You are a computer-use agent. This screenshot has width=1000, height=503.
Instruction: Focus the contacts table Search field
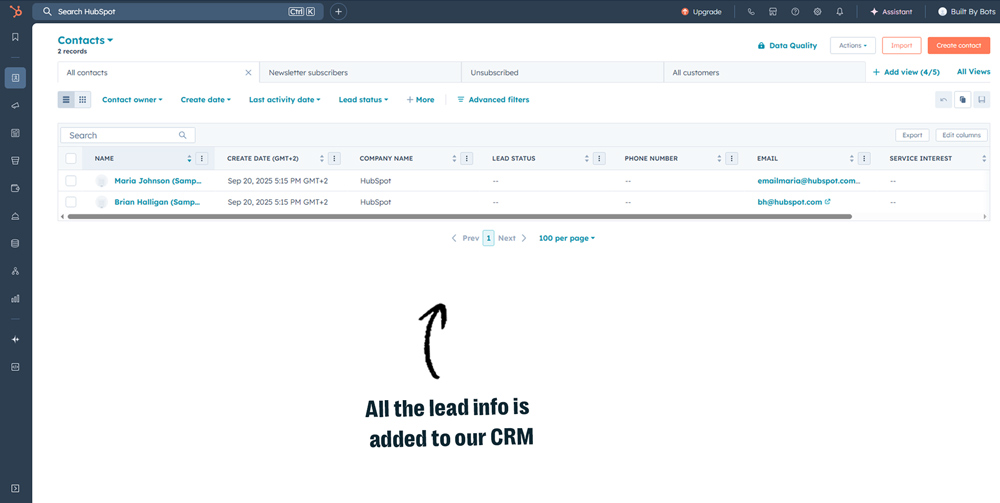128,135
